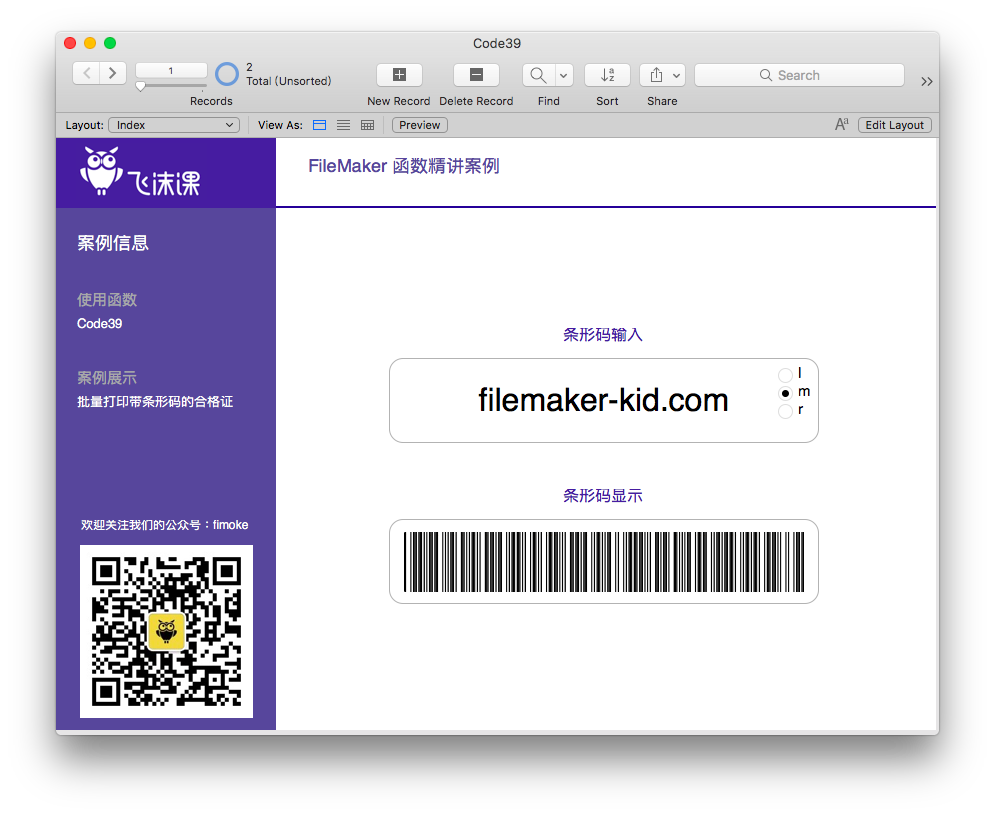The image size is (995, 815).
Task: Click '批量打印带条形码的合格证' text
Action: [x=155, y=402]
